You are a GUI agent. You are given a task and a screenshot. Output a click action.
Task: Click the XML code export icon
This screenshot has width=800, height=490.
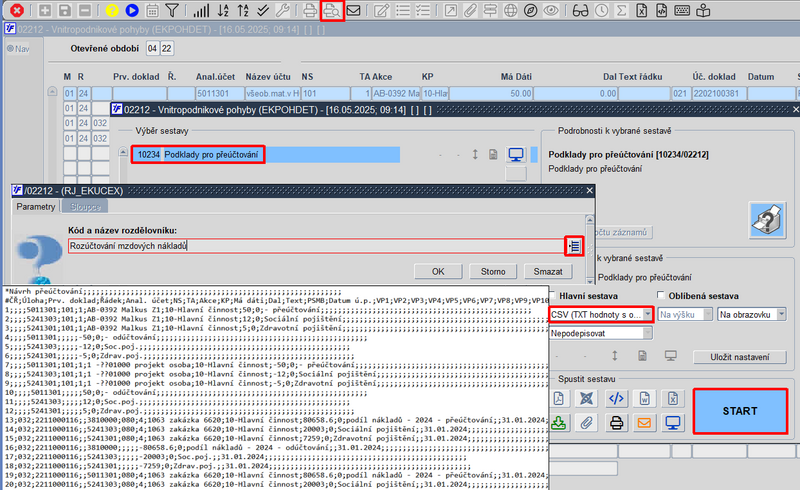(x=616, y=399)
